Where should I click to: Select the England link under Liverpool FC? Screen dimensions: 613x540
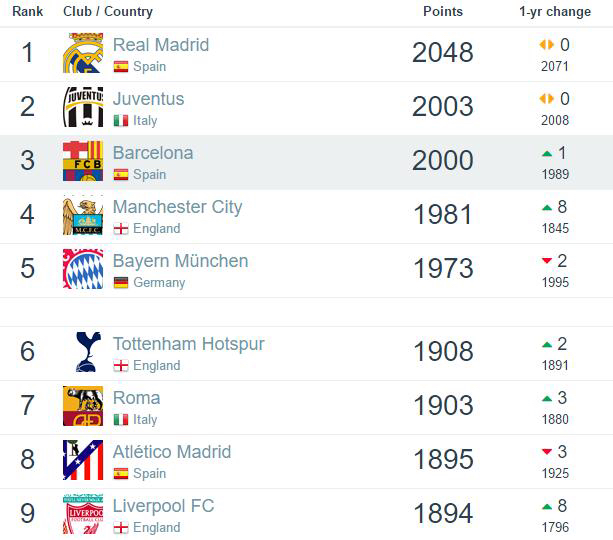coord(157,528)
